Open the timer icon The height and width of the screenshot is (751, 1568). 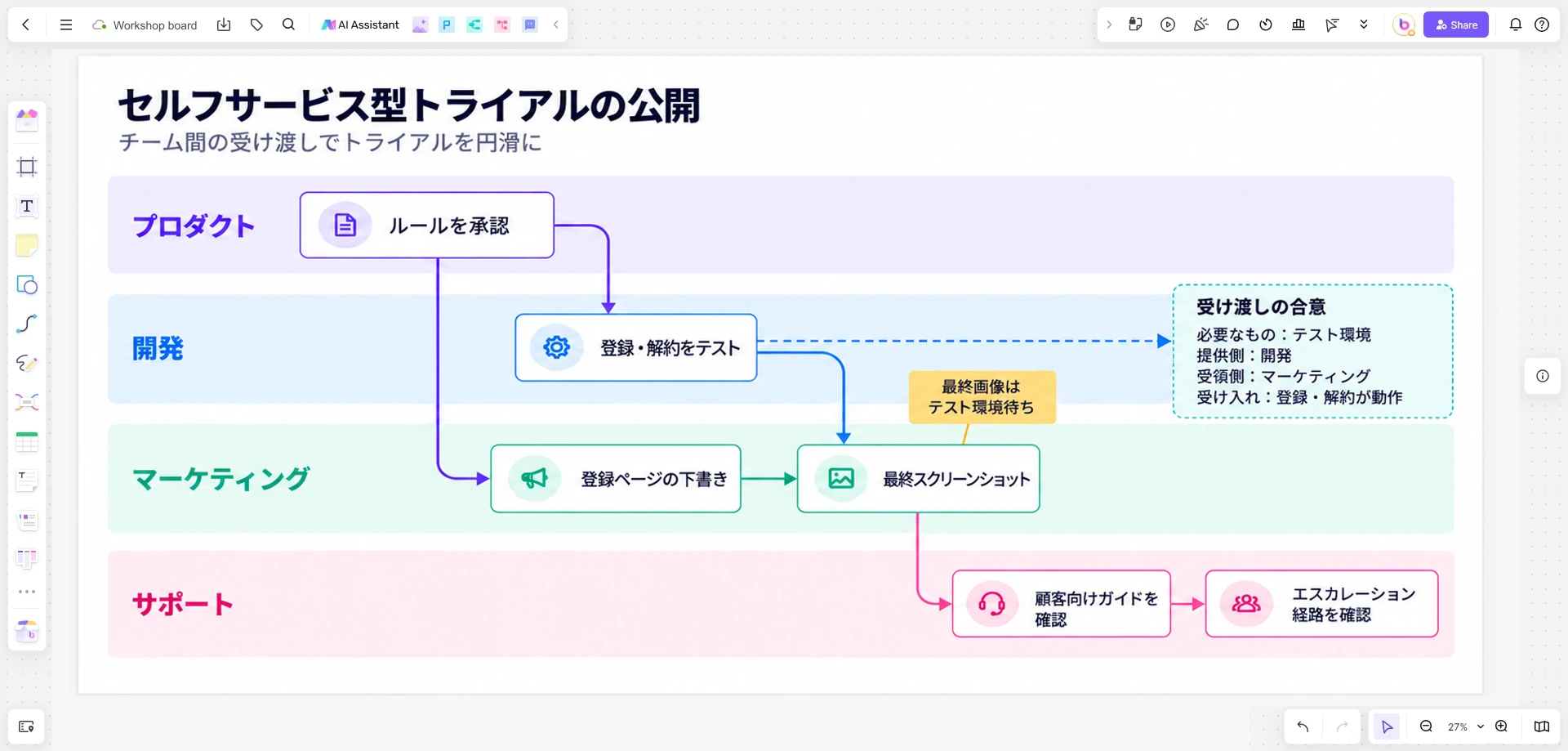pos(1266,25)
